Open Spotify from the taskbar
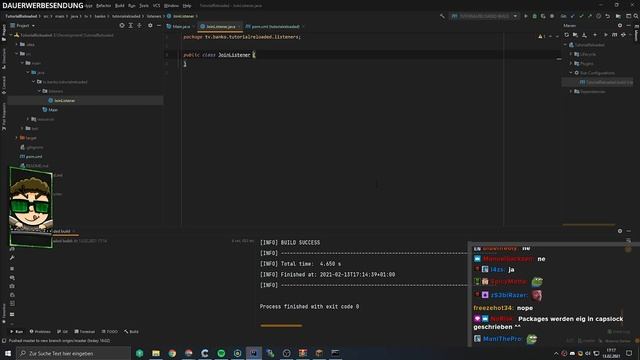 (x=221, y=353)
